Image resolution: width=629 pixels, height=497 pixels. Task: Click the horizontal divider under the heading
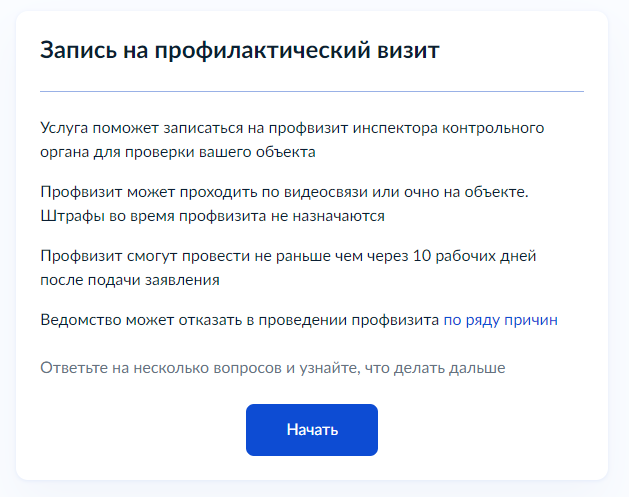(312, 91)
